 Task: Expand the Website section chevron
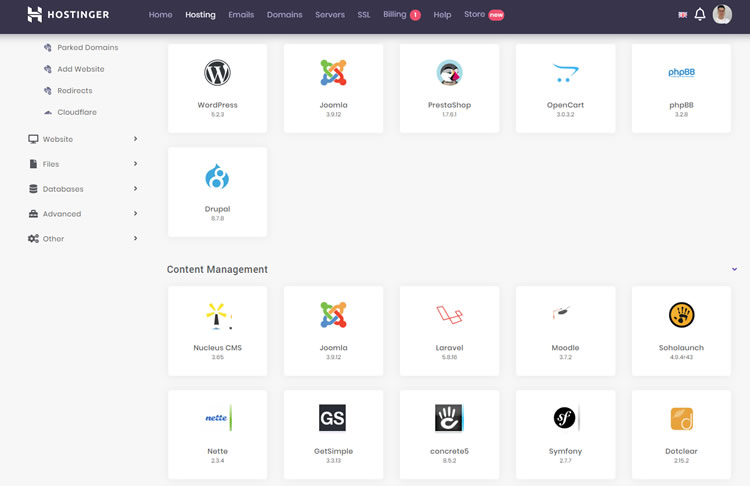135,139
